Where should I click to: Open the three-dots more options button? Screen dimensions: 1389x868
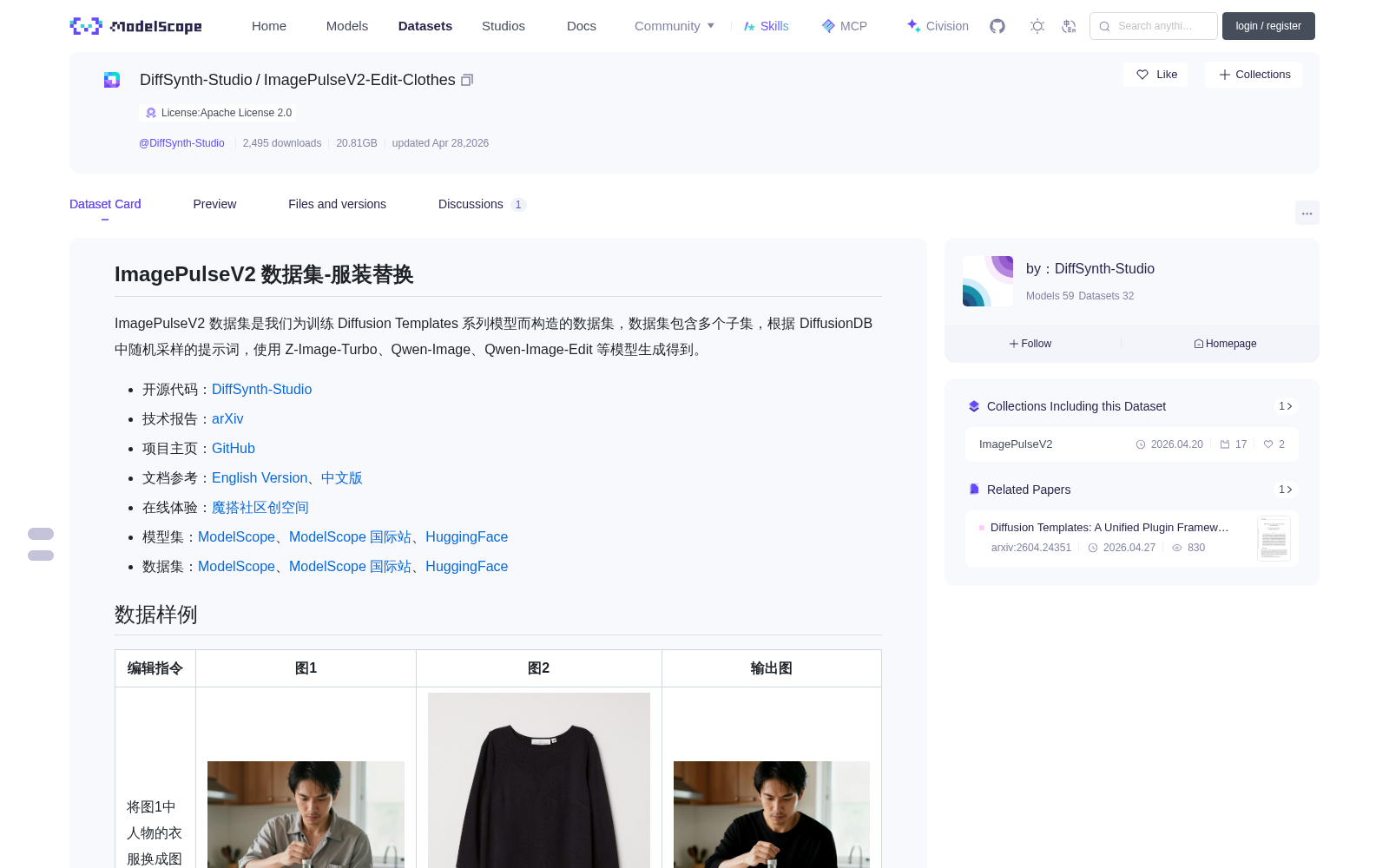1307,213
